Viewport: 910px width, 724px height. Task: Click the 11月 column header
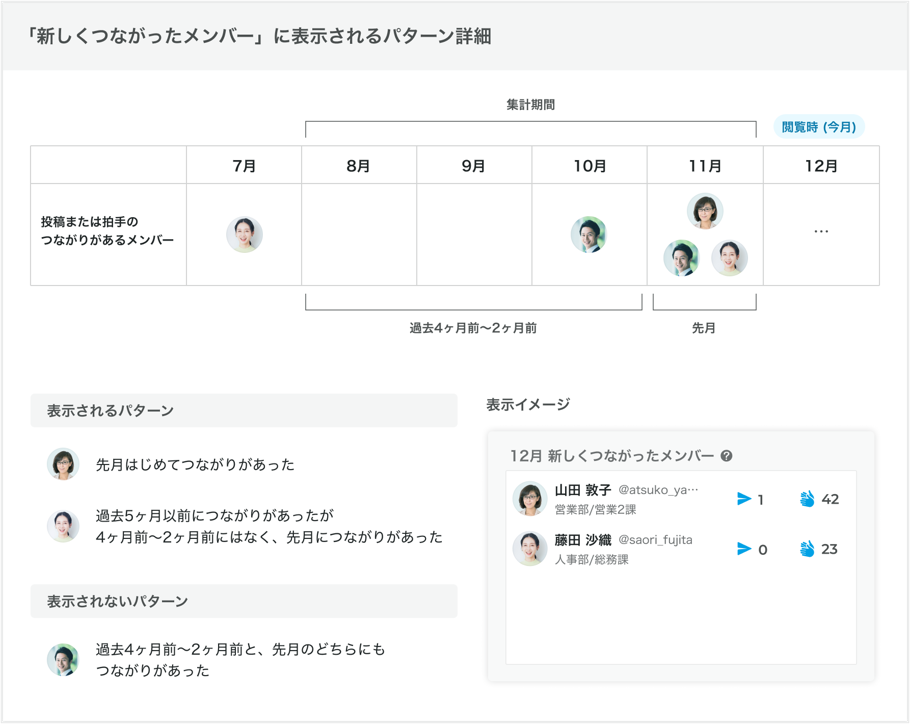[x=705, y=165]
